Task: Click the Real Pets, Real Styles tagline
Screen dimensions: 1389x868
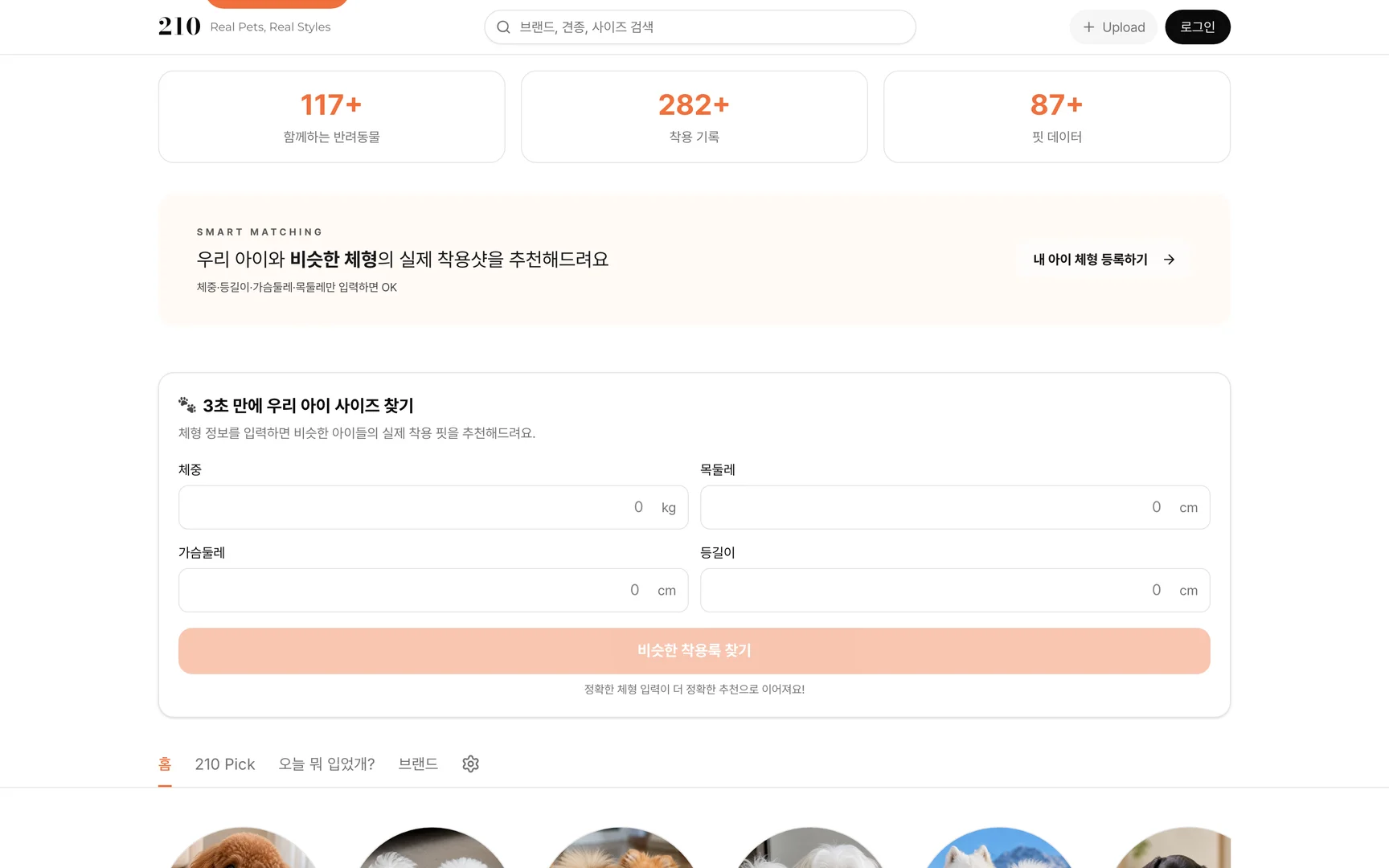Action: pyautogui.click(x=270, y=27)
